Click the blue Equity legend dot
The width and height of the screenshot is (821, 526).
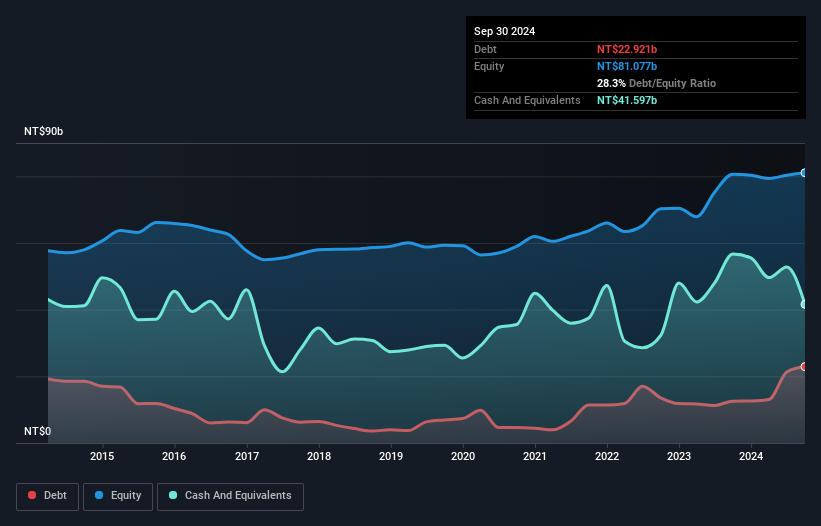(x=99, y=495)
